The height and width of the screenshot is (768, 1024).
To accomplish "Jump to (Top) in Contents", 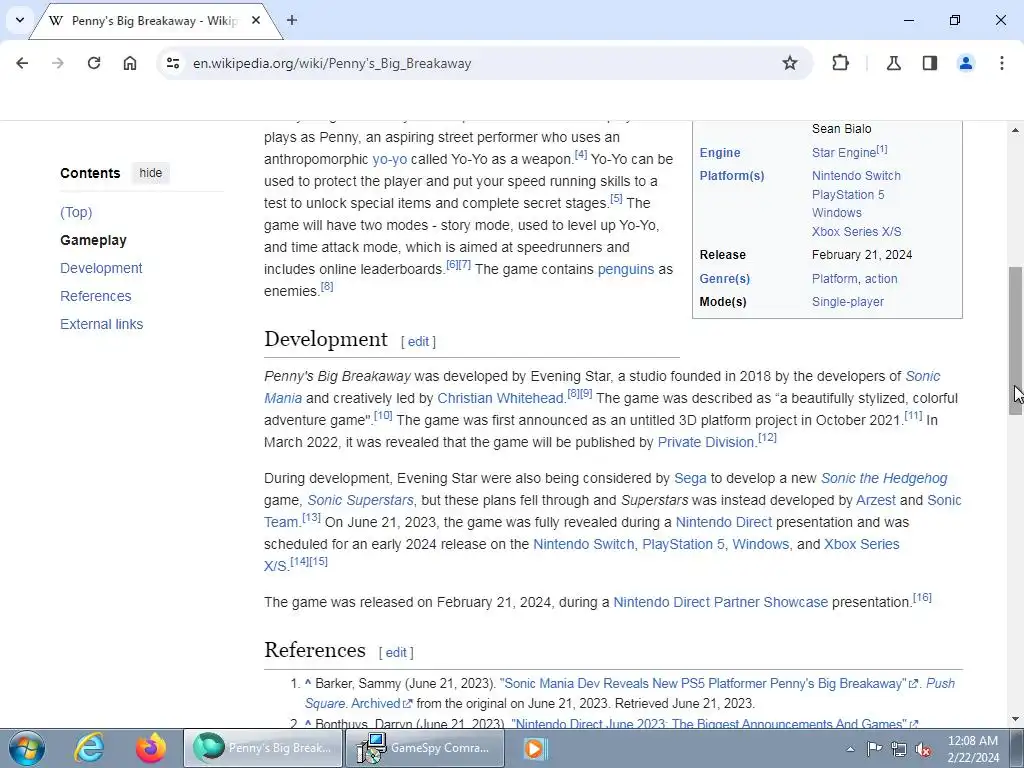I will click(x=76, y=212).
